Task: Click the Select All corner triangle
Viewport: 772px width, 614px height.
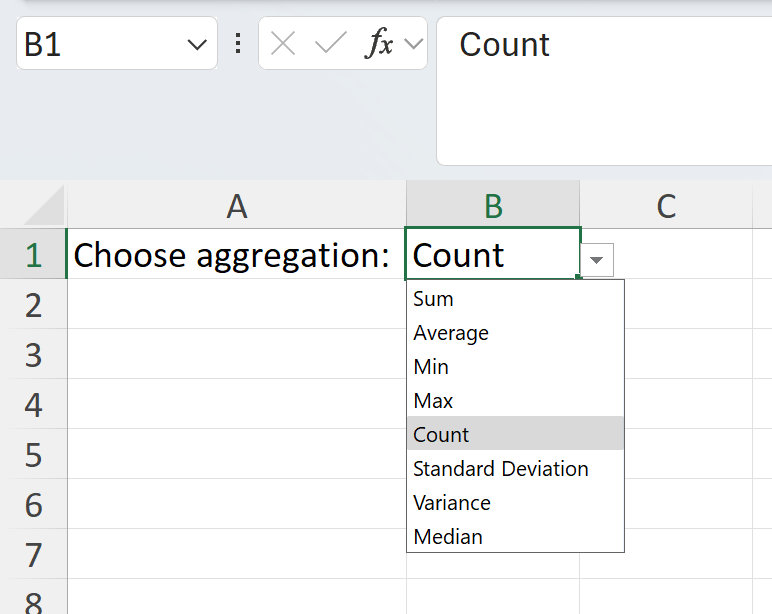Action: coord(44,206)
